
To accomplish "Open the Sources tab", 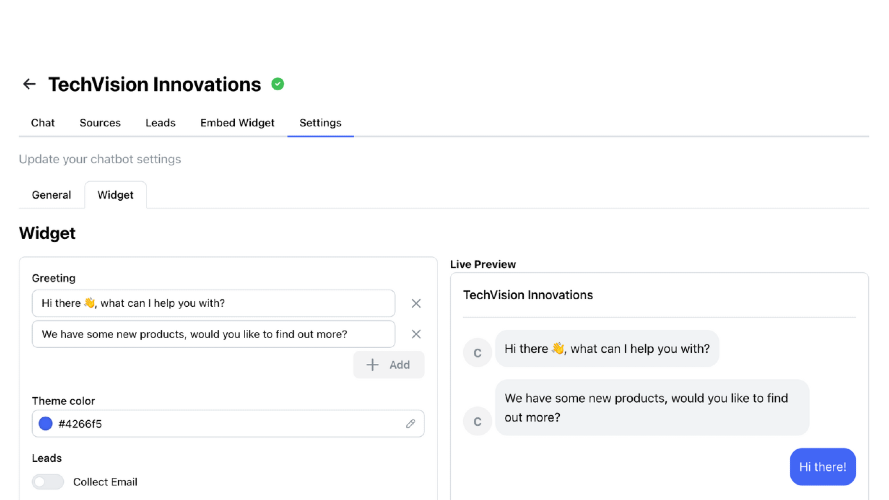I will (x=100, y=123).
